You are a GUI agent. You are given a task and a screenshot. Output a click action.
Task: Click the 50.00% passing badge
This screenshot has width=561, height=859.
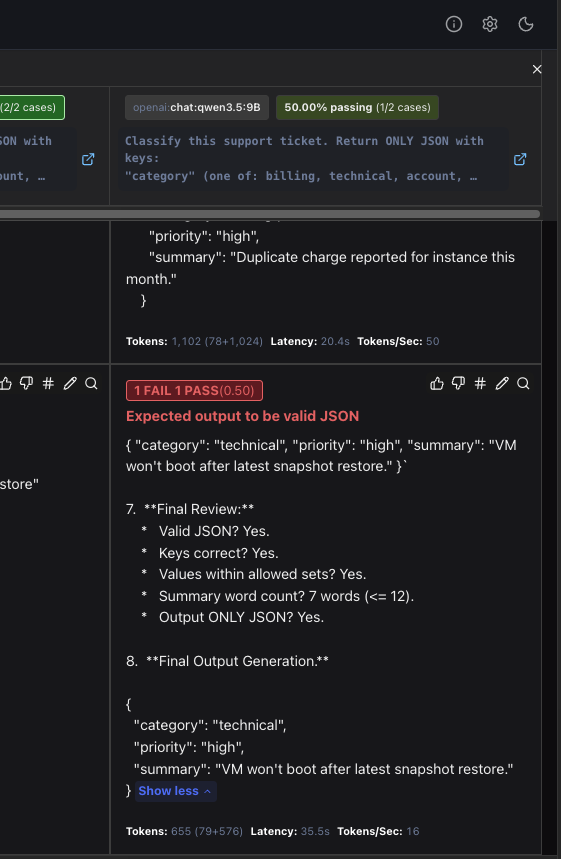pos(357,107)
